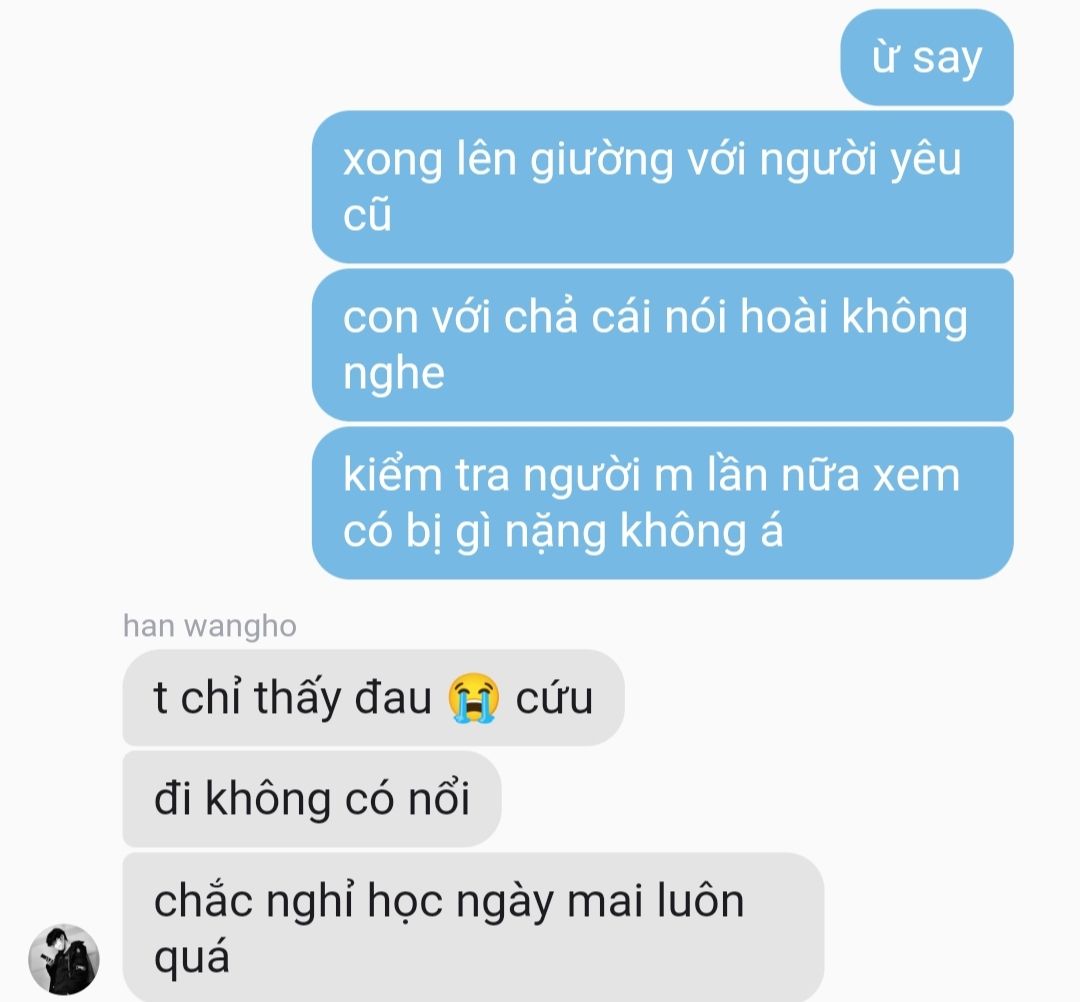Tap the word "nổi" in gray bubble

pos(439,799)
